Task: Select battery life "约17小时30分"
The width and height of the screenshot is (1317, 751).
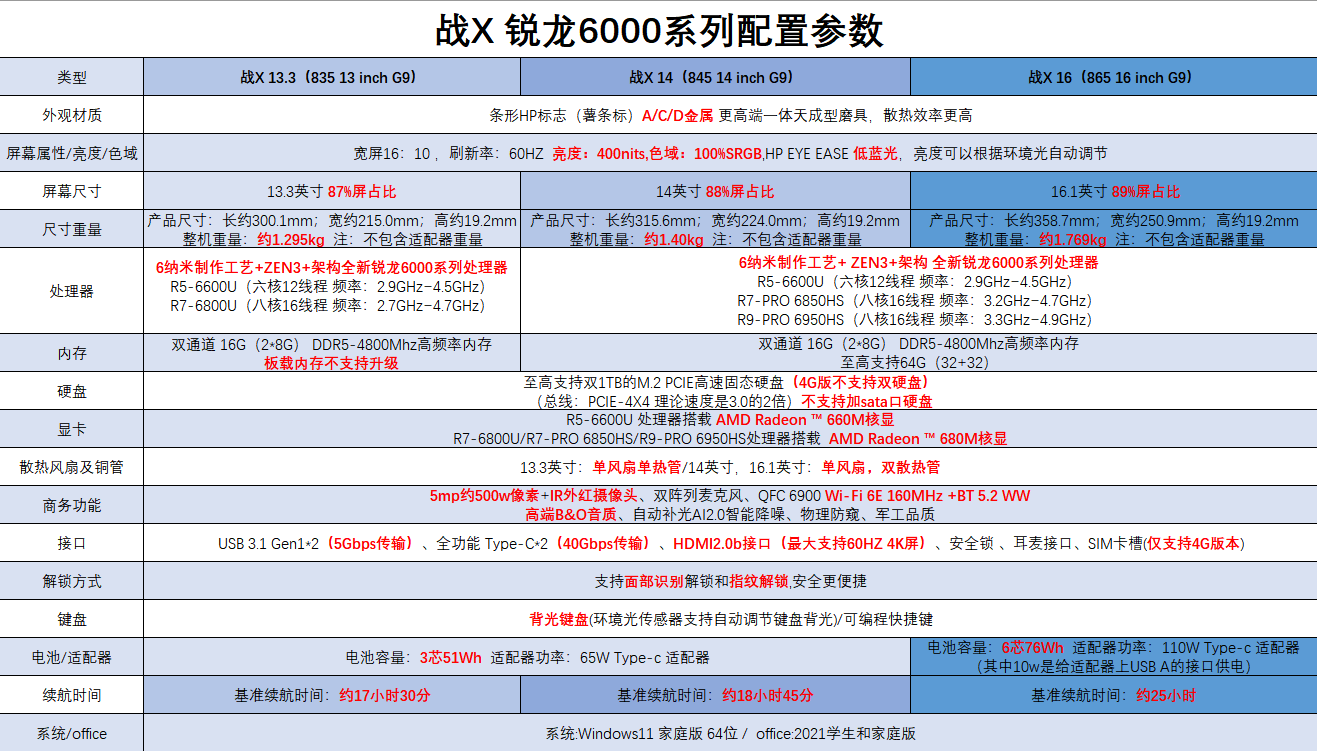Action: [x=385, y=695]
